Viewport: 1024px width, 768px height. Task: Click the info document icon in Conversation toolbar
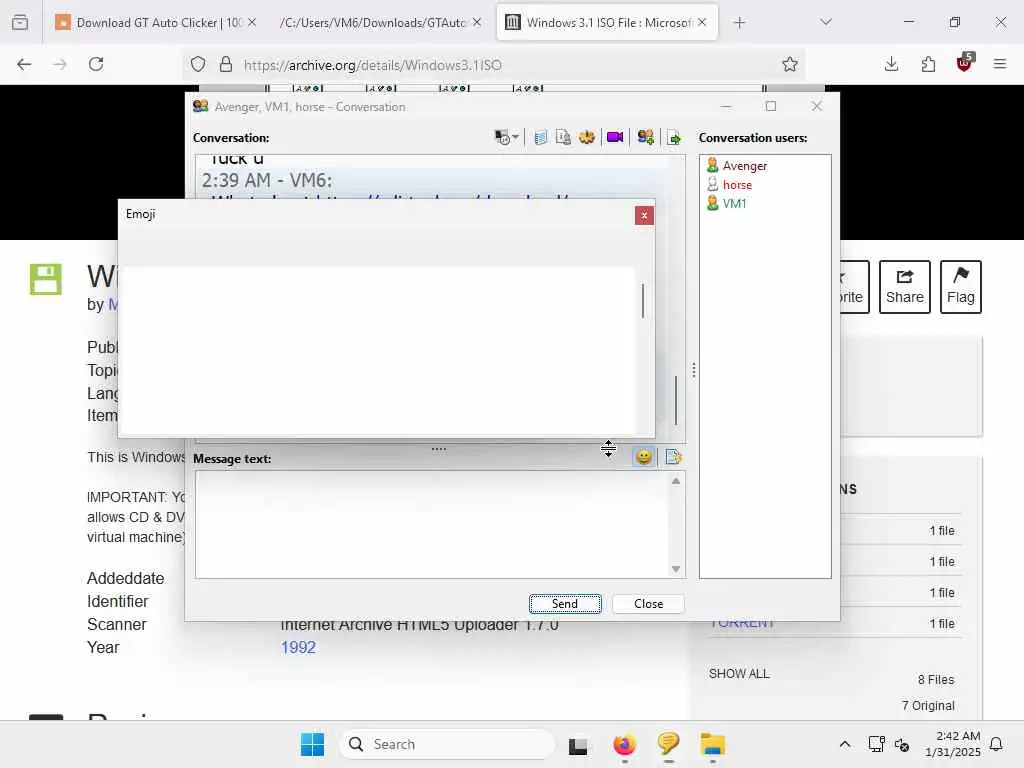[x=563, y=137]
